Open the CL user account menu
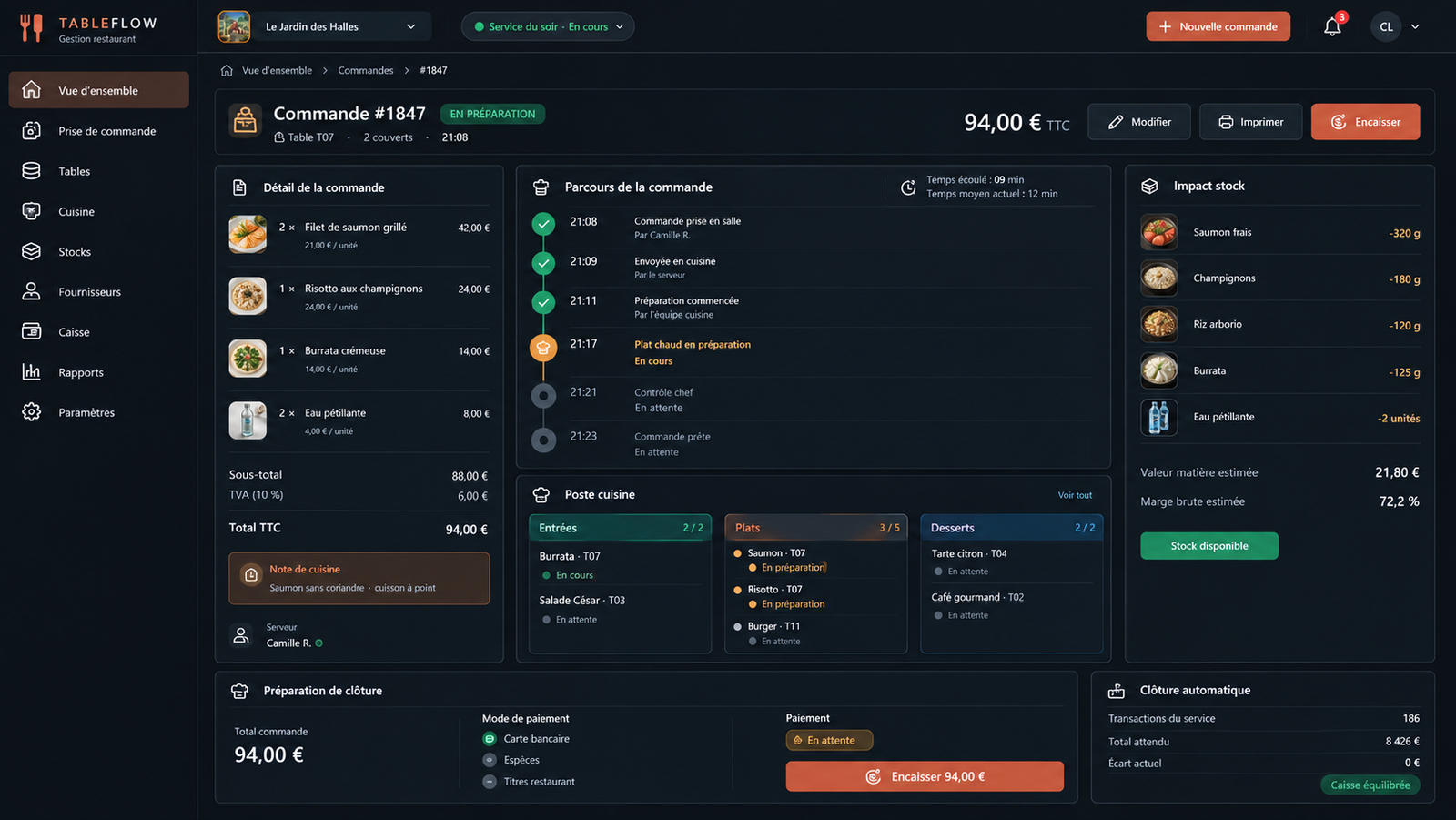 pyautogui.click(x=1395, y=26)
